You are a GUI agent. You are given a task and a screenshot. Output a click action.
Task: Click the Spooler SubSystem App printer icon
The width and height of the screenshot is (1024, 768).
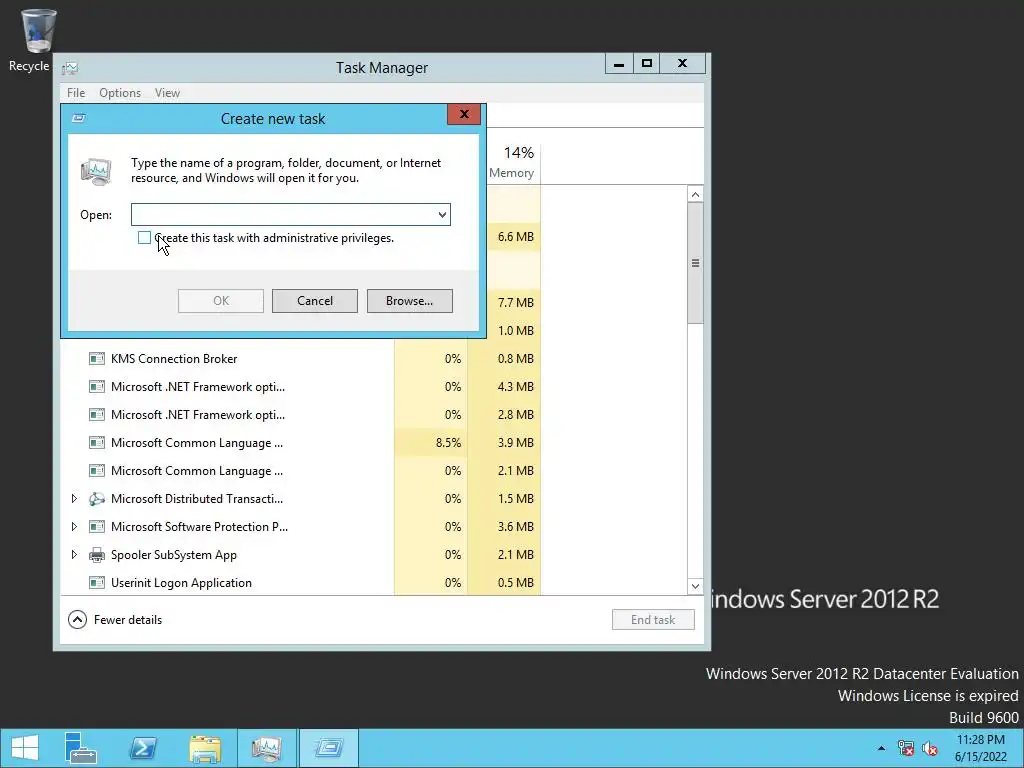pos(97,555)
